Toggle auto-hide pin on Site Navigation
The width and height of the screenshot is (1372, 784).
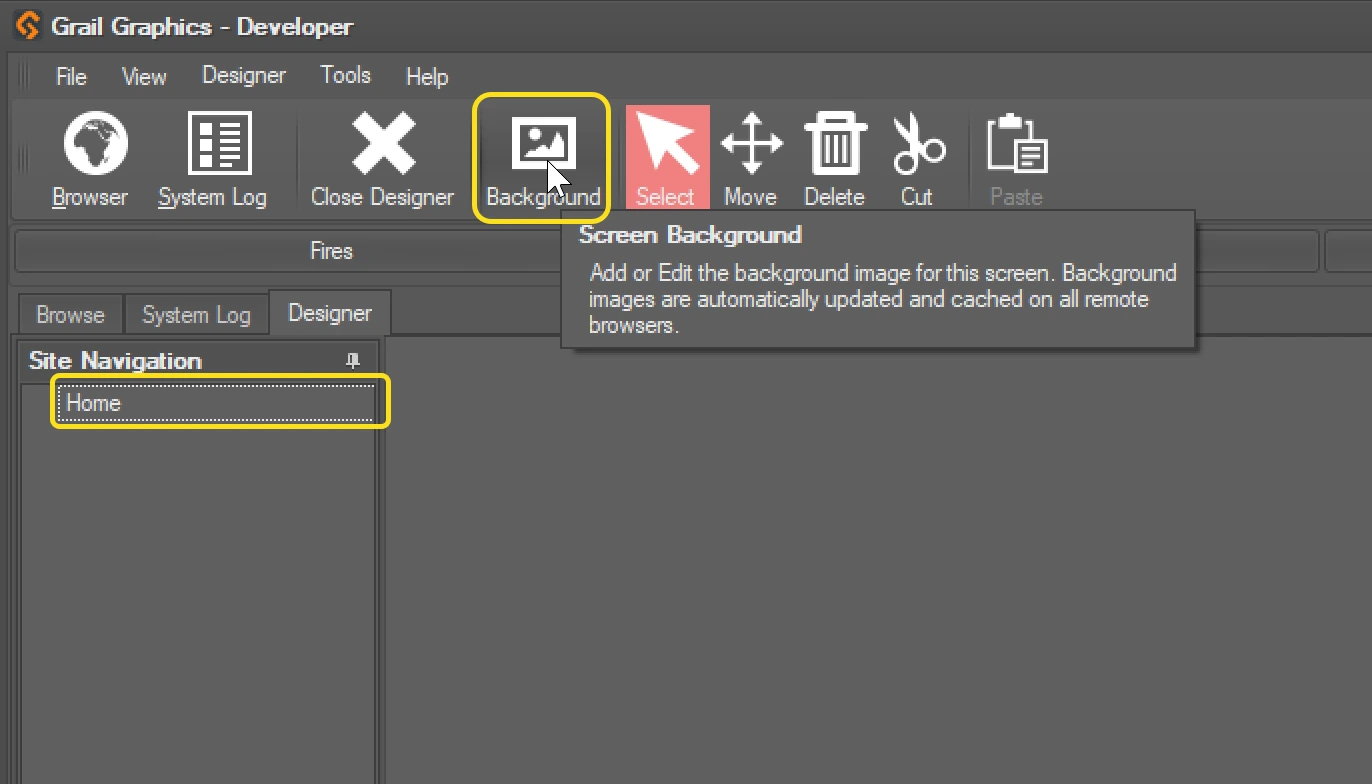tap(352, 360)
